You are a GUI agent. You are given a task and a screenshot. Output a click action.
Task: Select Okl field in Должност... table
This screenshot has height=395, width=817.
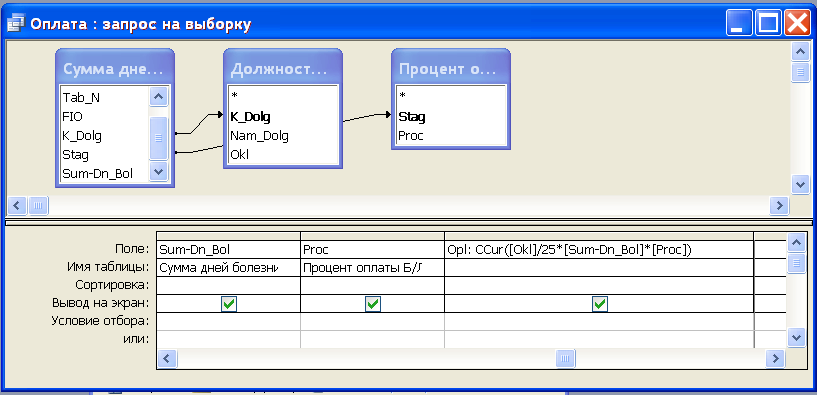(239, 155)
